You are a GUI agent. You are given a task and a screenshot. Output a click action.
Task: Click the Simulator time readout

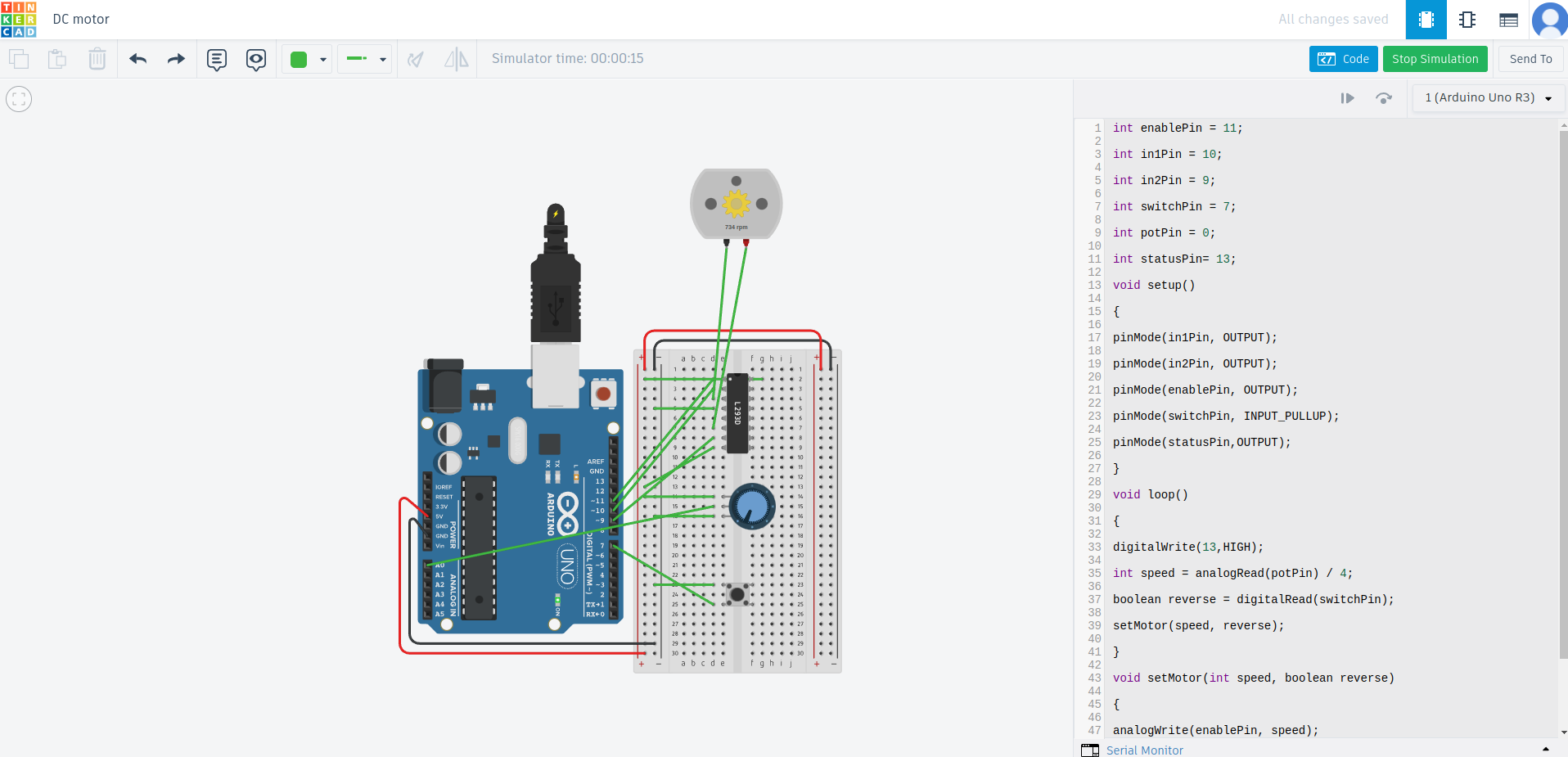pyautogui.click(x=568, y=59)
